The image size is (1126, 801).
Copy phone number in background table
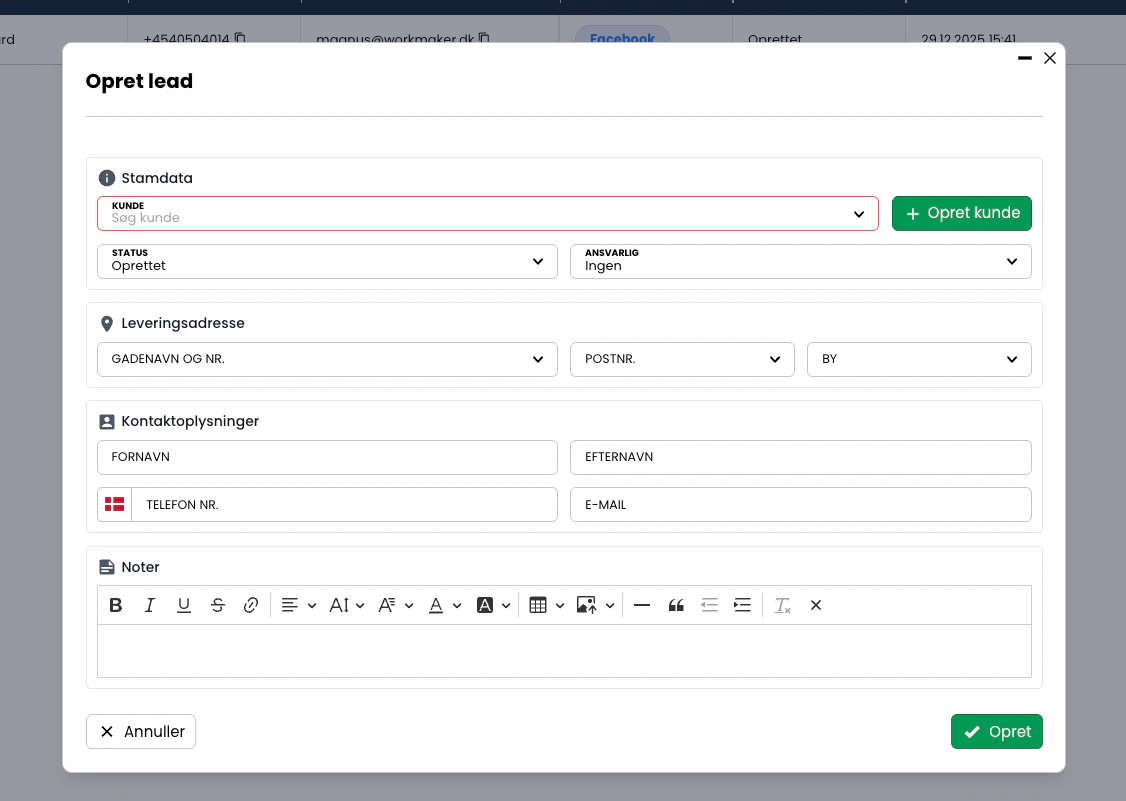240,38
